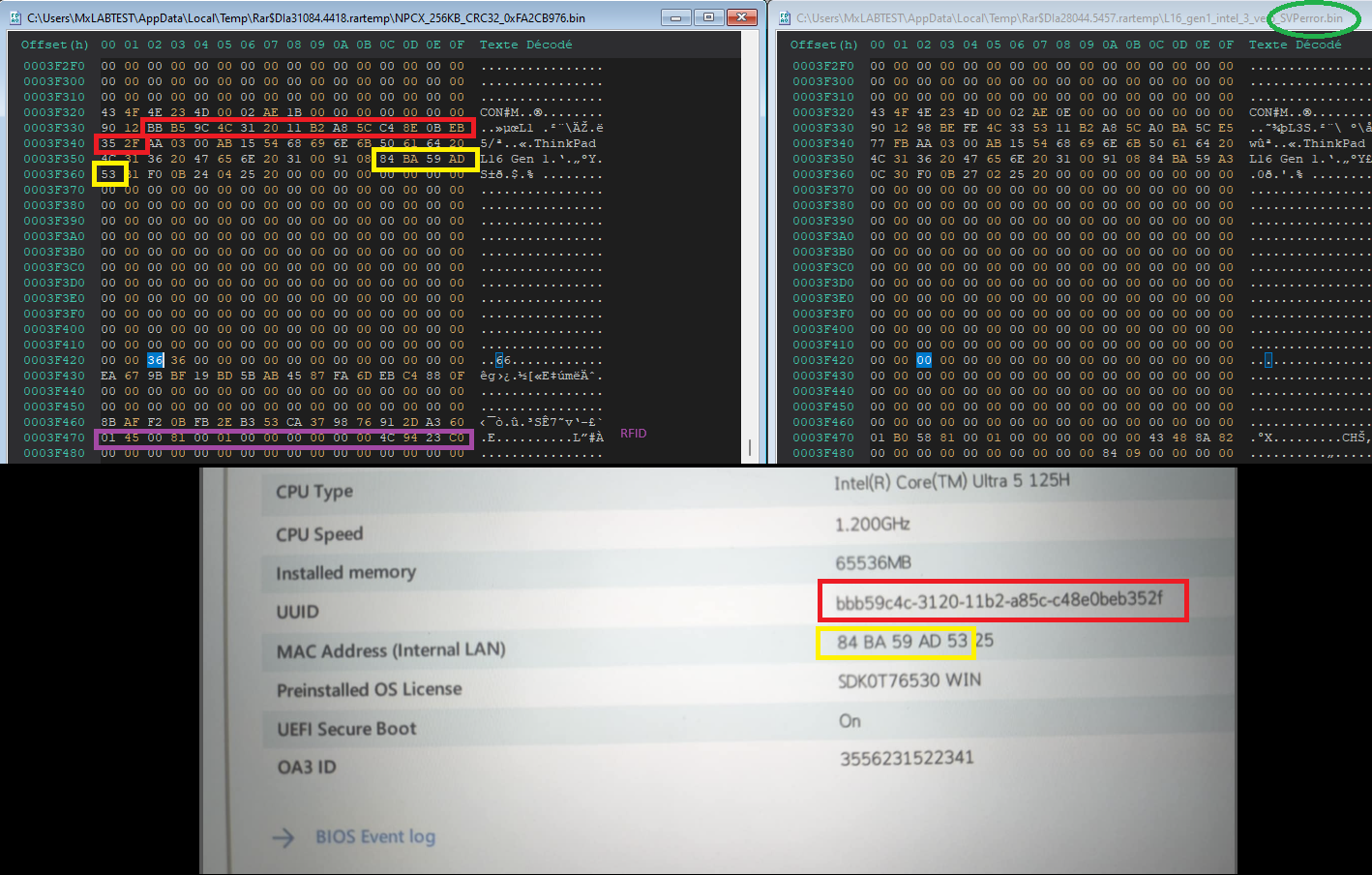Screen dimensions: 1372x875
Task: Activate the NPCX_256KB_CRC32_0xFA2CB976.bin window title
Action: 306,17
